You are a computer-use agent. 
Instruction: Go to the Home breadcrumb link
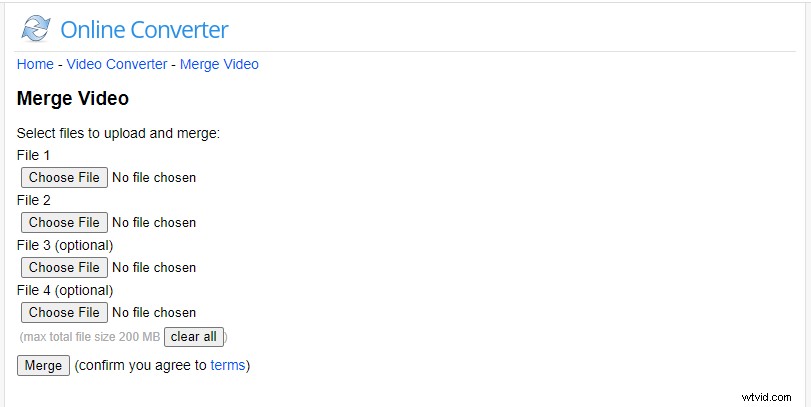(x=35, y=64)
